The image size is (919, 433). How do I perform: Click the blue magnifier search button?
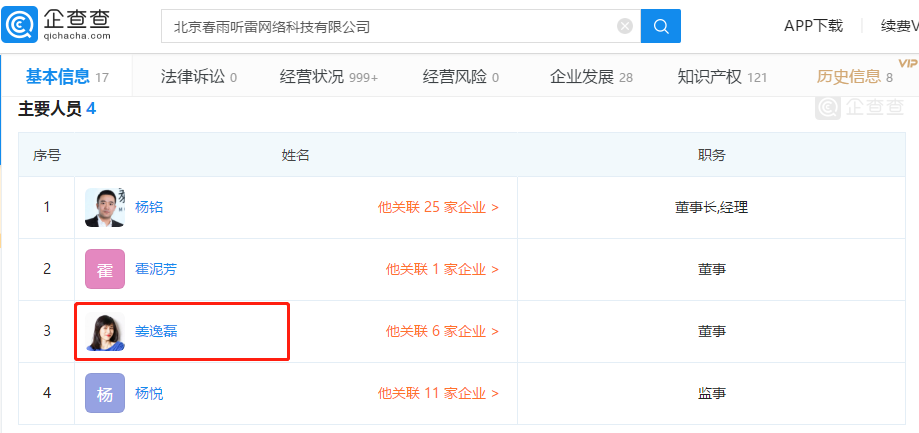pyautogui.click(x=661, y=26)
